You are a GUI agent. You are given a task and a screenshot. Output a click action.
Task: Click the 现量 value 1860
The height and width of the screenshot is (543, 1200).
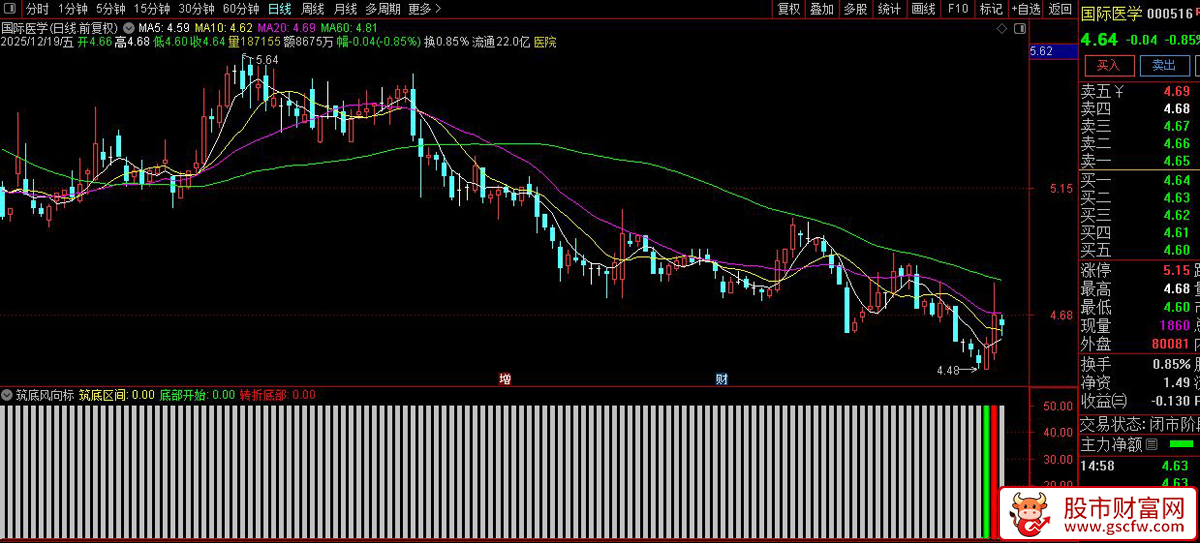(x=1174, y=325)
